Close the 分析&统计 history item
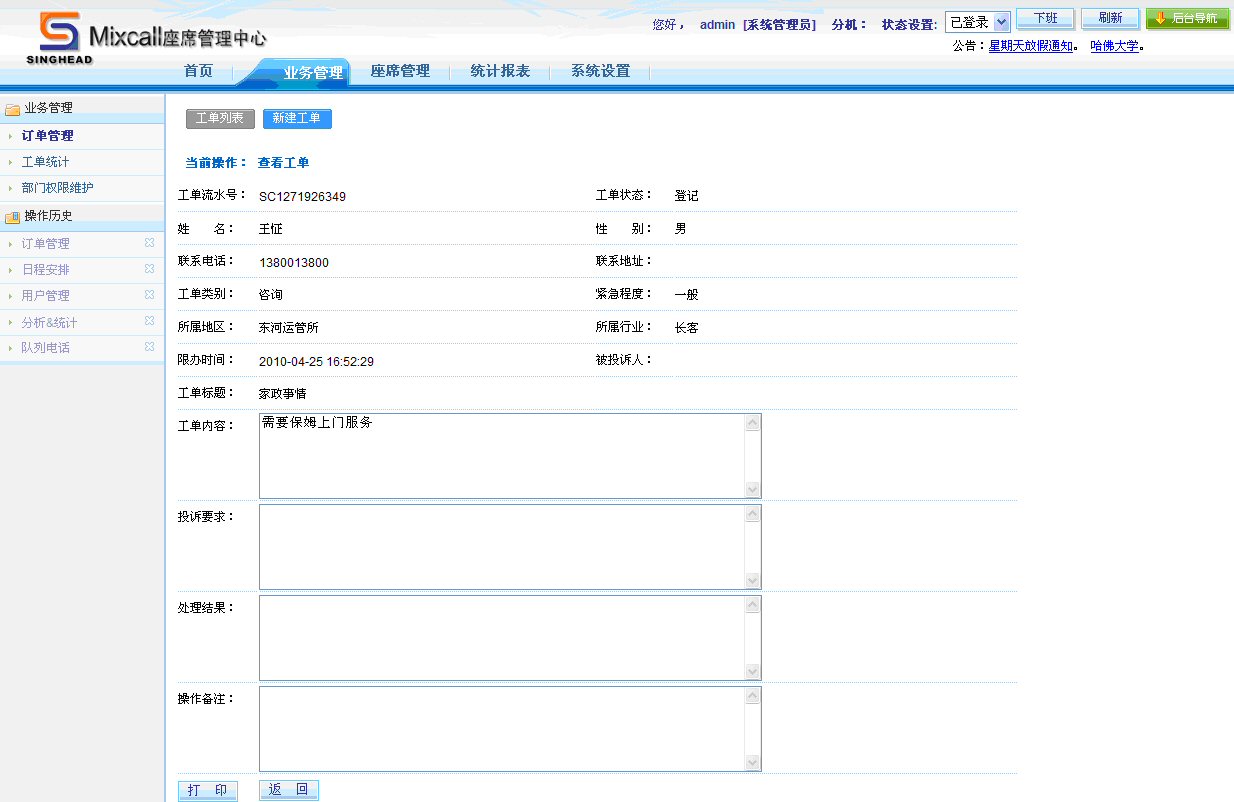The image size is (1234, 802). pos(149,321)
